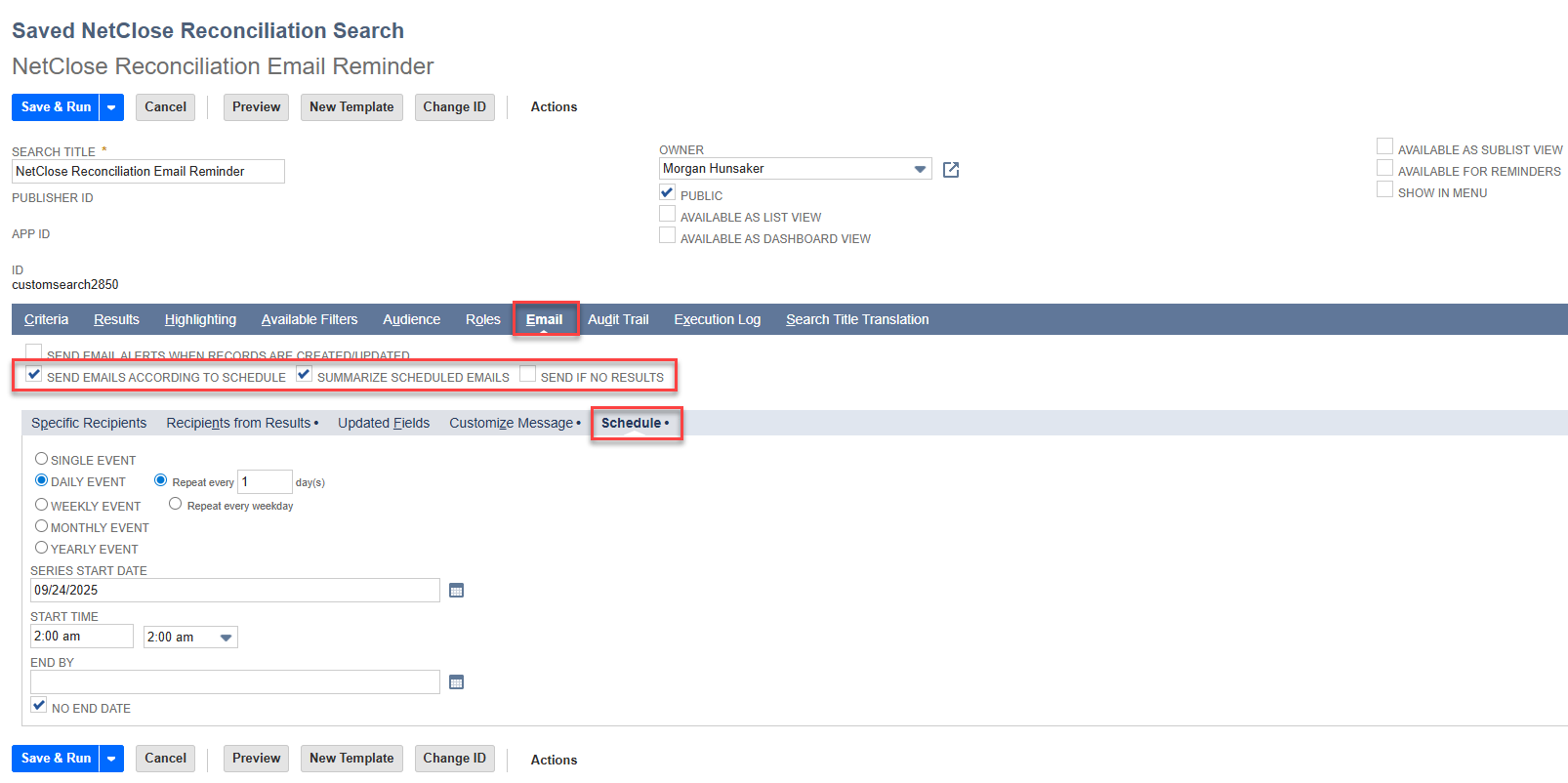1568x783 pixels.
Task: Click the top Preview button
Action: click(256, 107)
